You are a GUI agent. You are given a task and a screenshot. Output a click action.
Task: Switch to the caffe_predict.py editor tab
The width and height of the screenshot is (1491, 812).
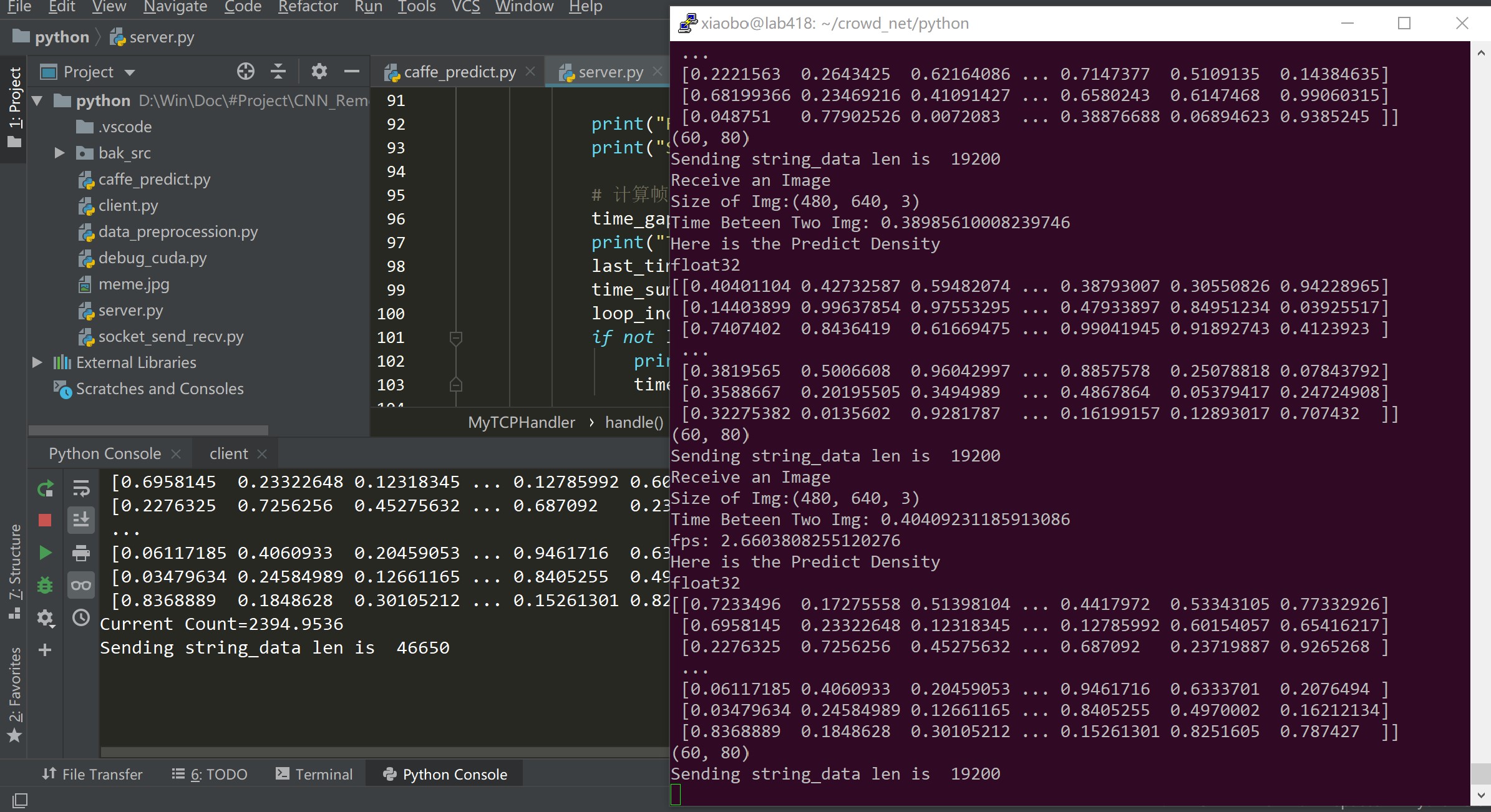459,72
